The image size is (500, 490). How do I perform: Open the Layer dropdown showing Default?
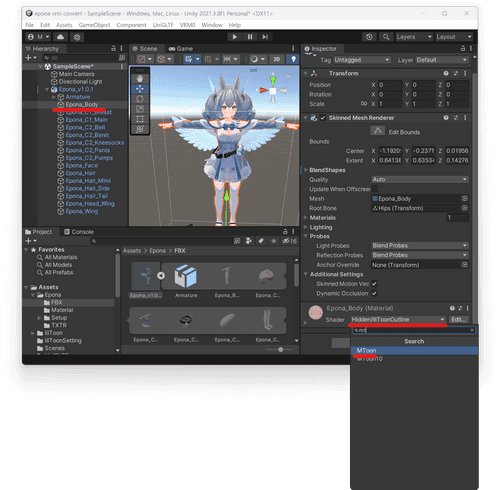pos(442,60)
